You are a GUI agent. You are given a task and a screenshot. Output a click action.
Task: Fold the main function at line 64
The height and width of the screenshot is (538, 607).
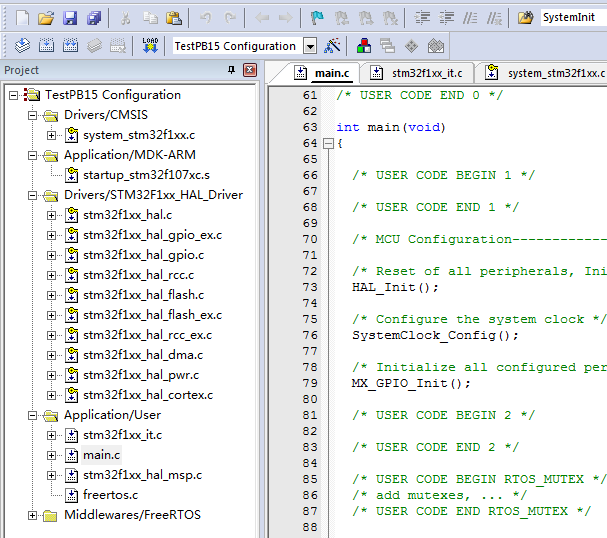point(328,144)
